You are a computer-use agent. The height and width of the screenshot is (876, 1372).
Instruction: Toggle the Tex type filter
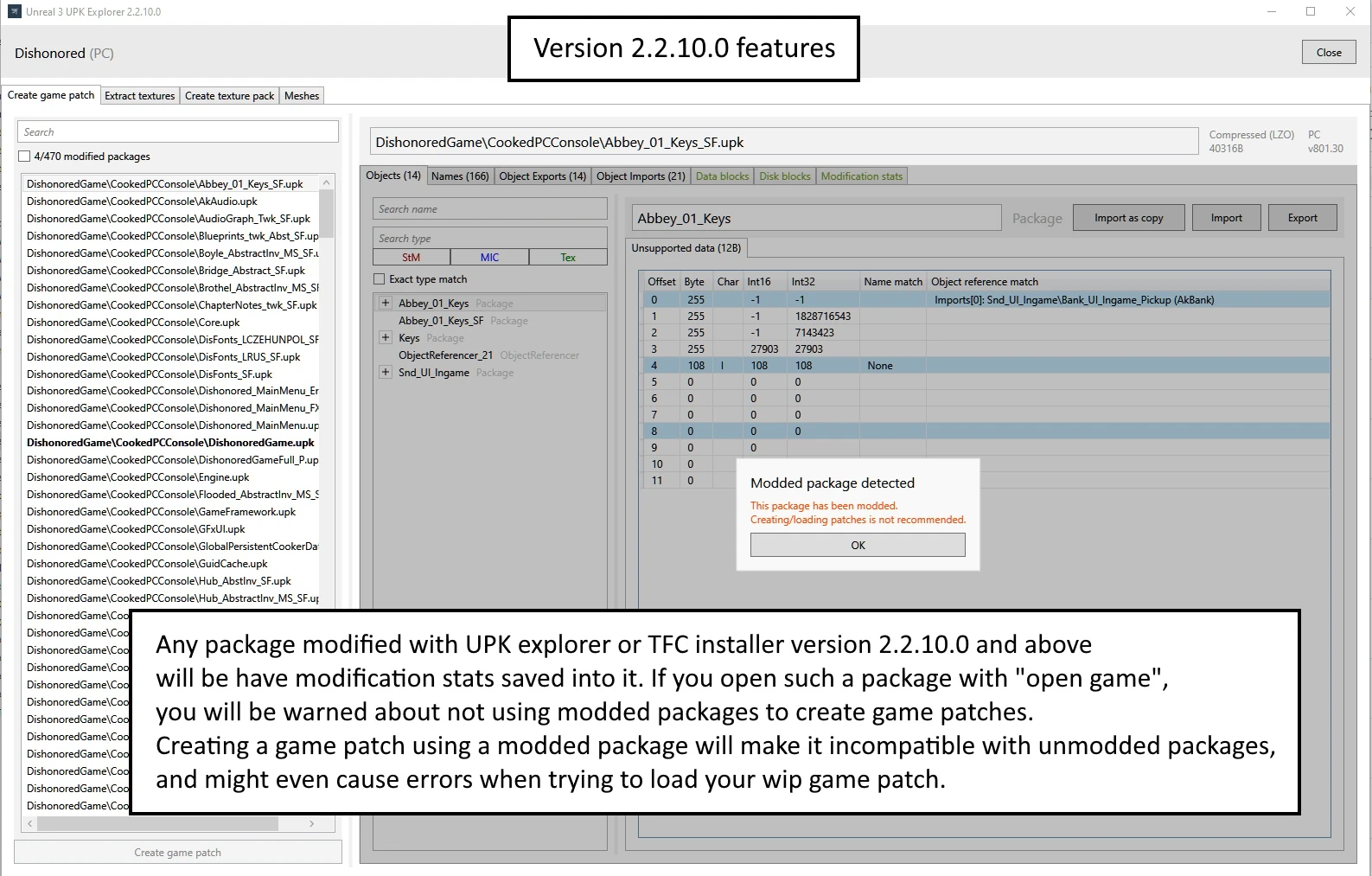[x=568, y=258]
